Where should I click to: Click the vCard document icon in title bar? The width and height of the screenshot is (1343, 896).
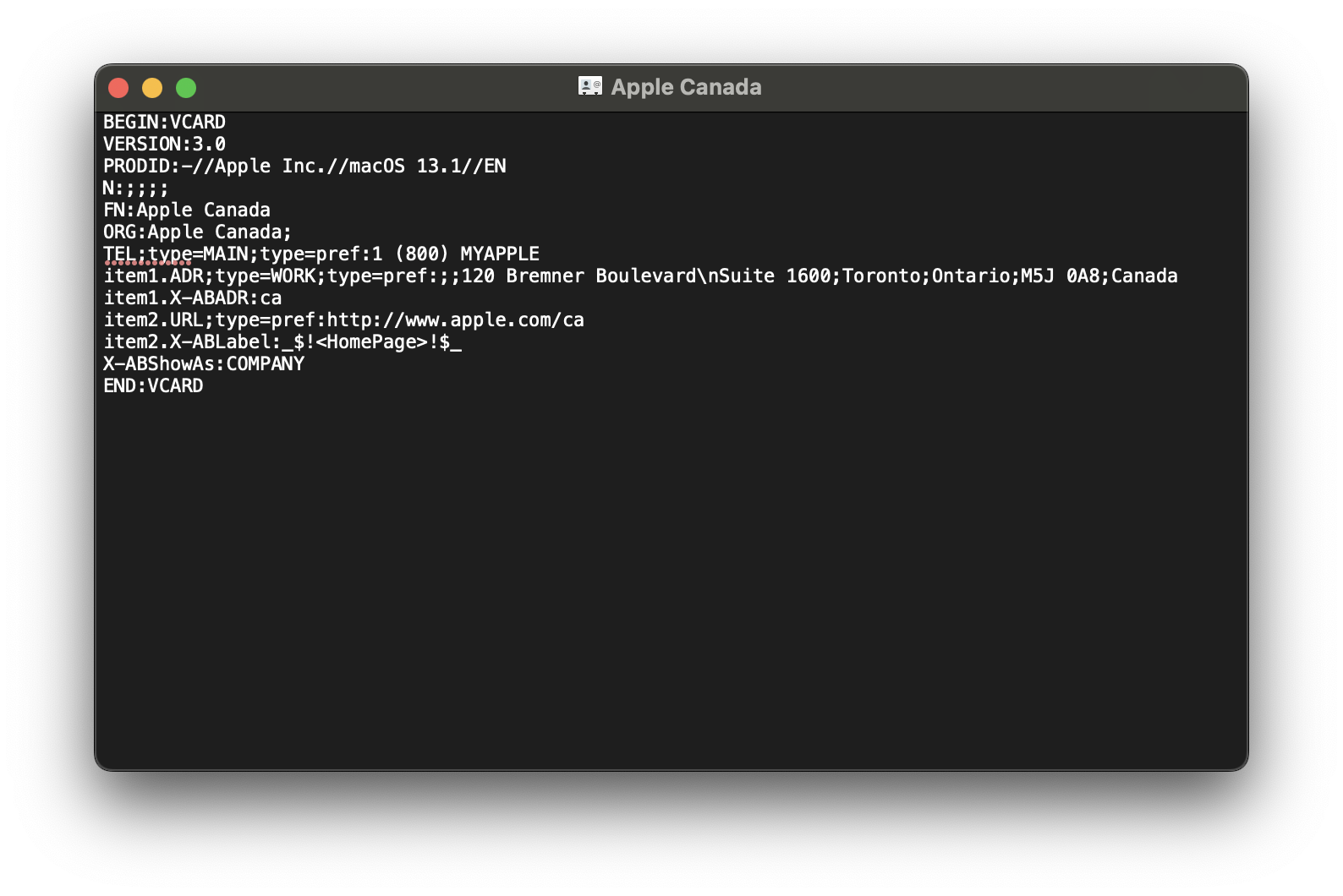tap(589, 86)
